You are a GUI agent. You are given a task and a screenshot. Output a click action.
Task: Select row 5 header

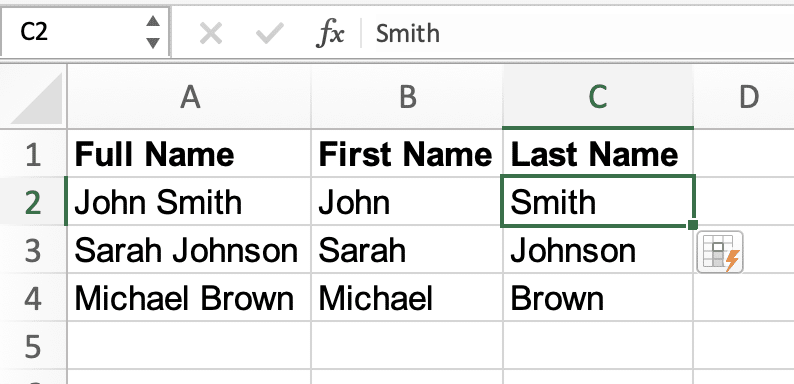tap(33, 346)
